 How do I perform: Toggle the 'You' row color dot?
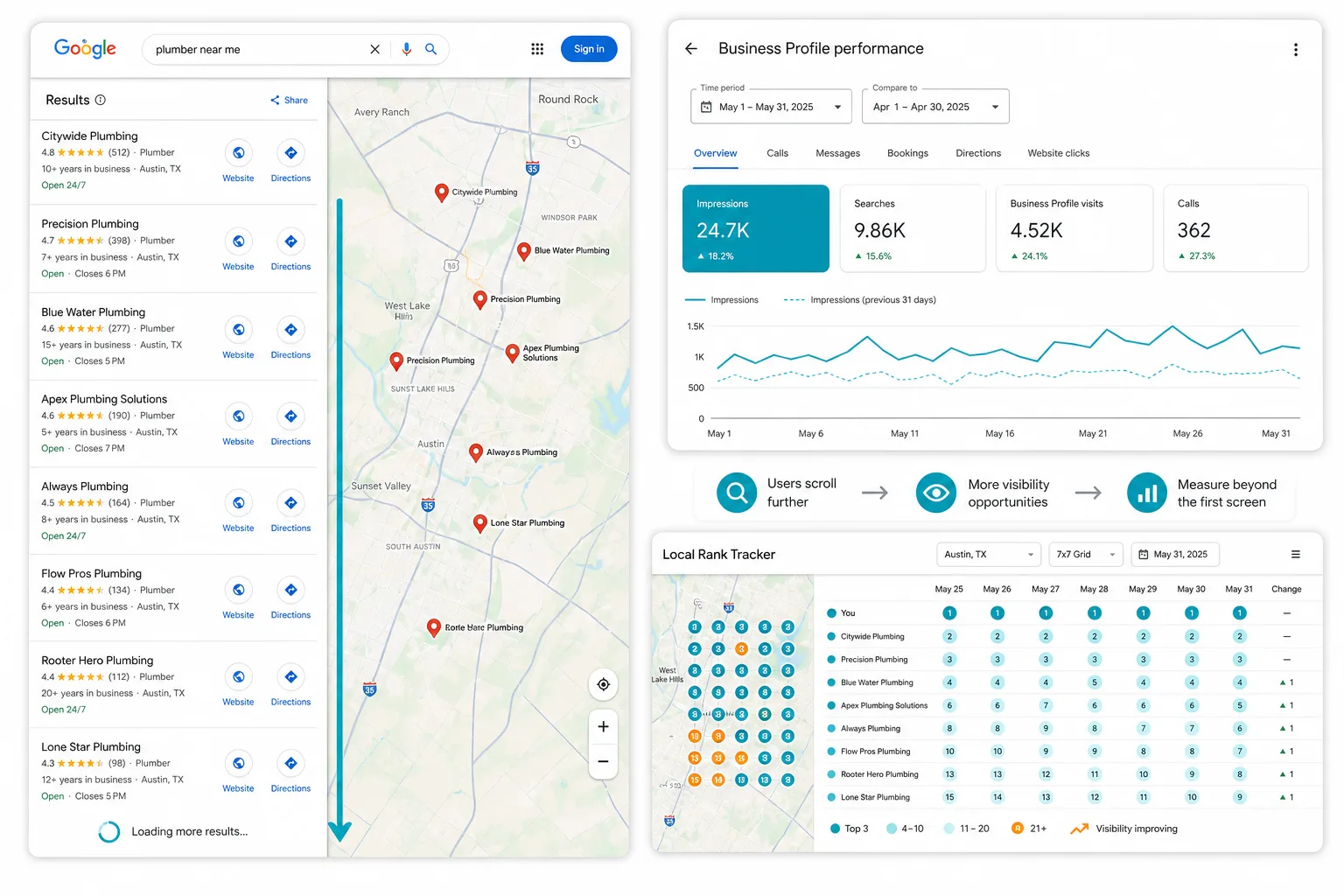tap(832, 613)
